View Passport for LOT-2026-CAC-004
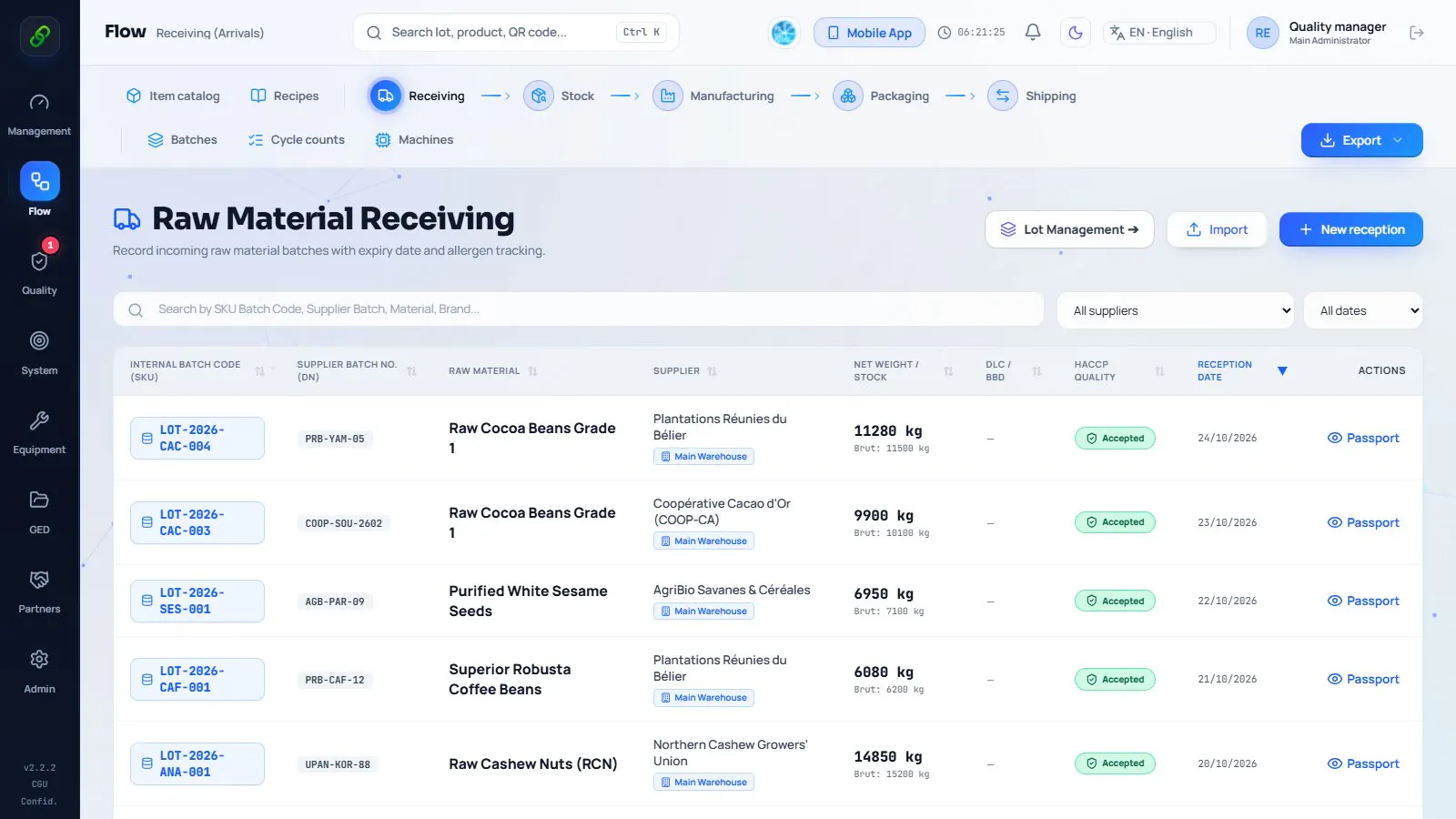Image resolution: width=1456 pixels, height=819 pixels. coord(1363,438)
